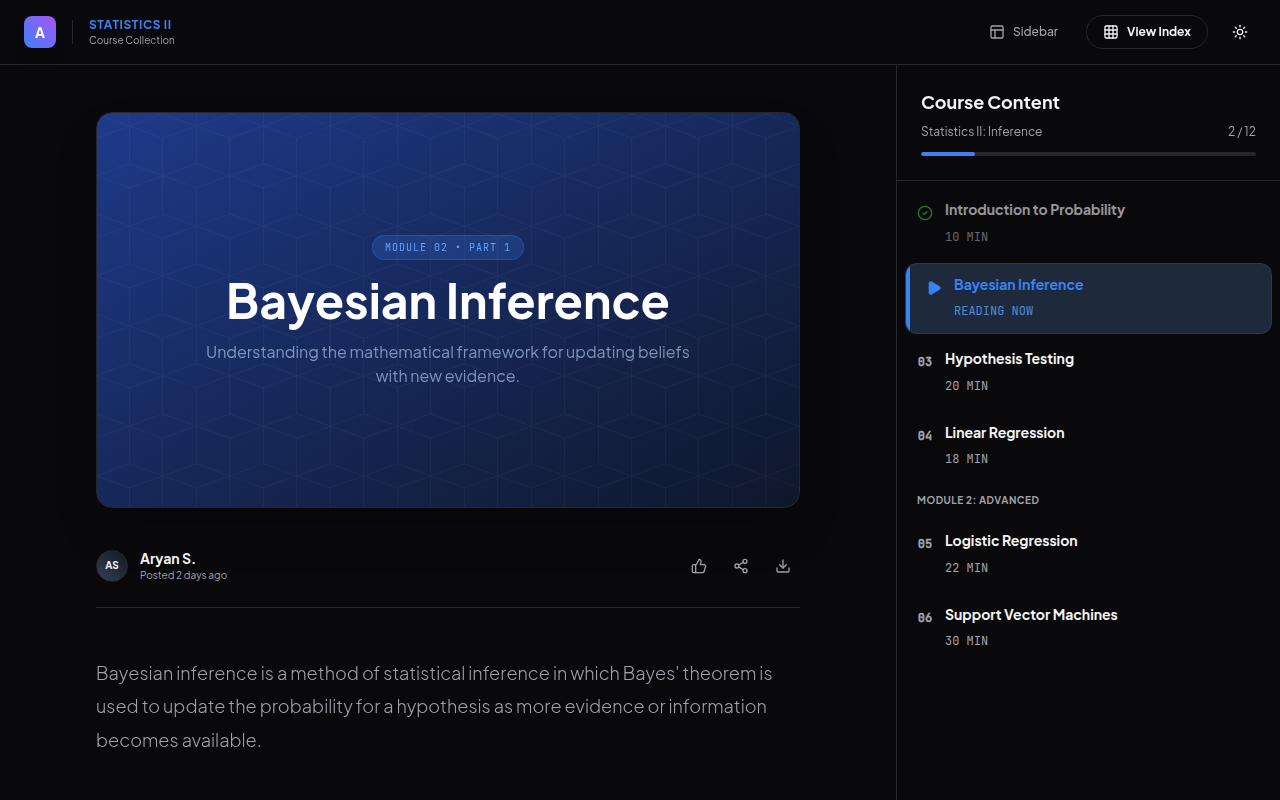The height and width of the screenshot is (800, 1280).
Task: Open the Linear Regression lesson
Action: click(x=1004, y=433)
